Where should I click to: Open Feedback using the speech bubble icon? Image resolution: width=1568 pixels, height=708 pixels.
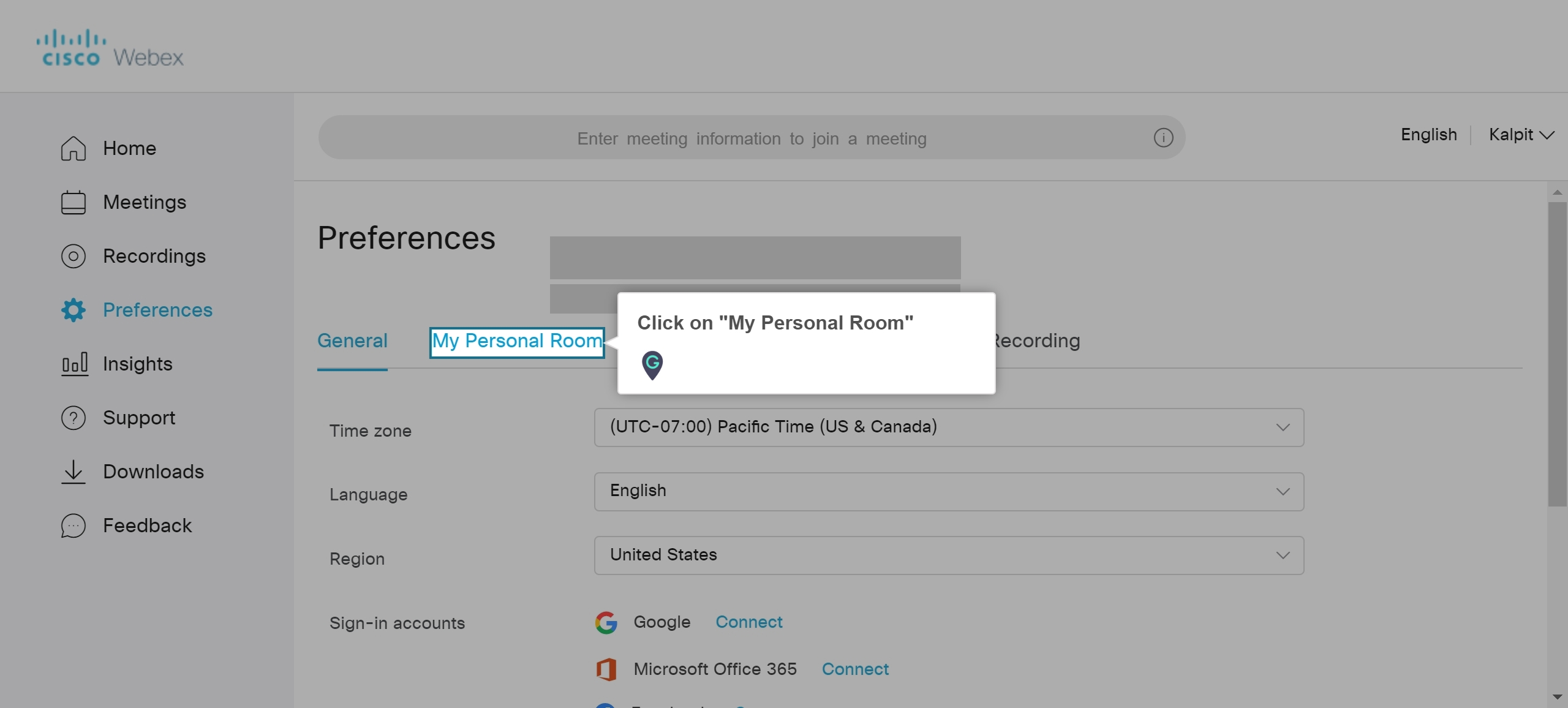pos(73,525)
